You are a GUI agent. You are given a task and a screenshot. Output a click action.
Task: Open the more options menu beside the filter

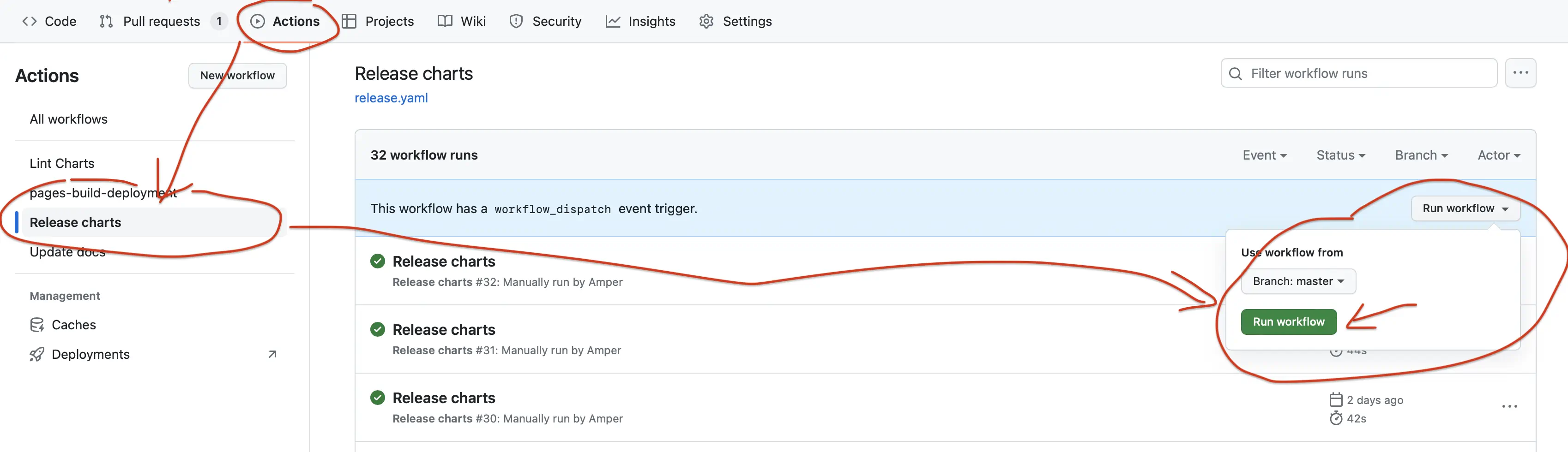(1520, 73)
